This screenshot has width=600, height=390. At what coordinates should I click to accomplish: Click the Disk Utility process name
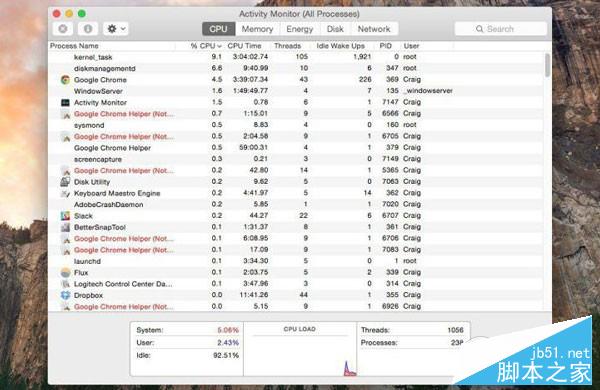click(x=92, y=182)
